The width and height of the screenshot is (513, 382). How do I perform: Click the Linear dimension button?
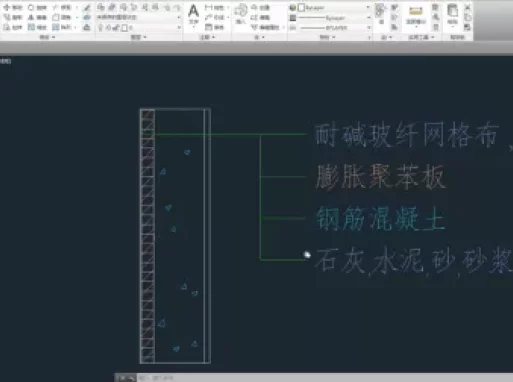[x=214, y=7]
